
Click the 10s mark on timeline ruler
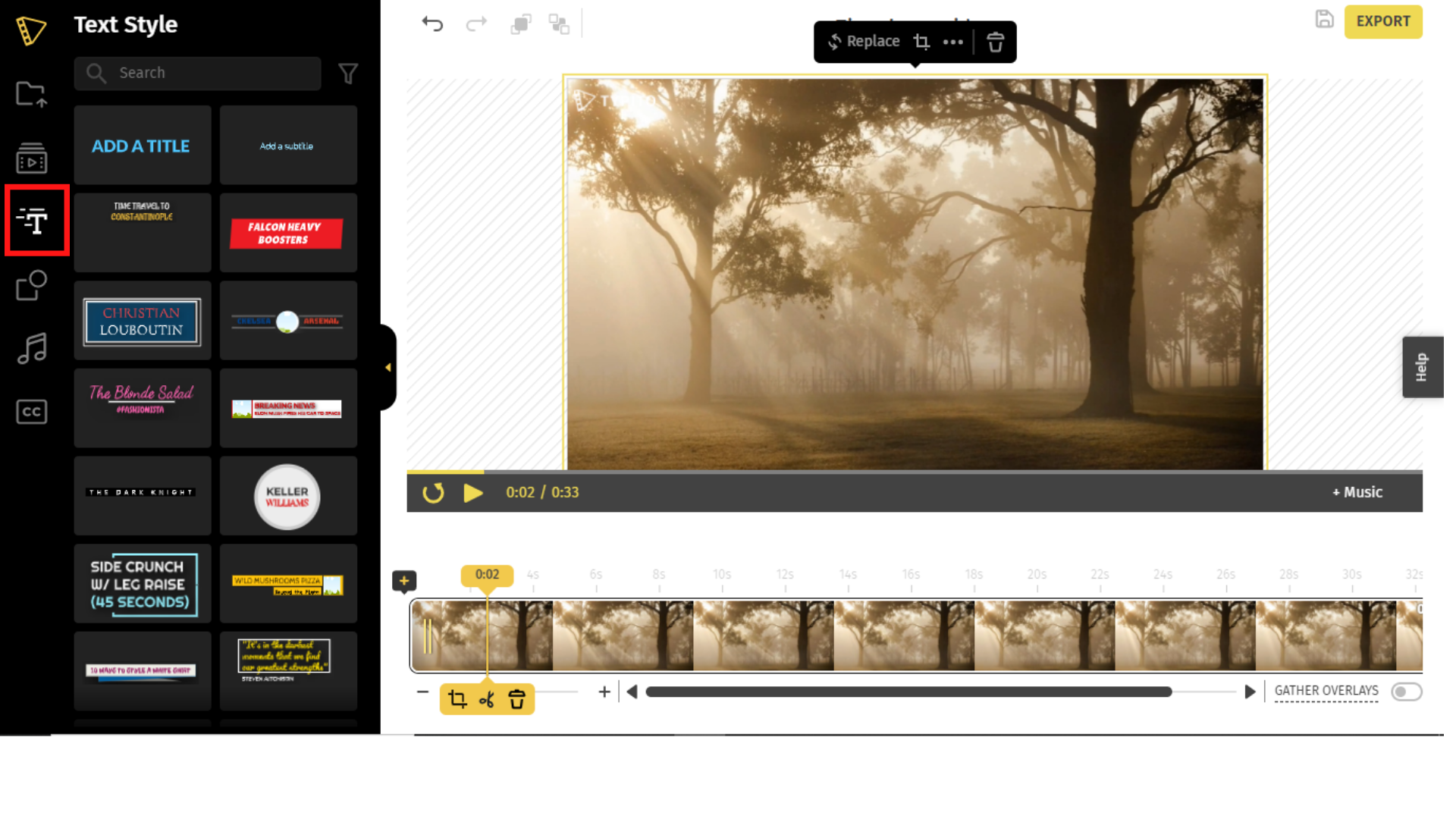(x=722, y=575)
